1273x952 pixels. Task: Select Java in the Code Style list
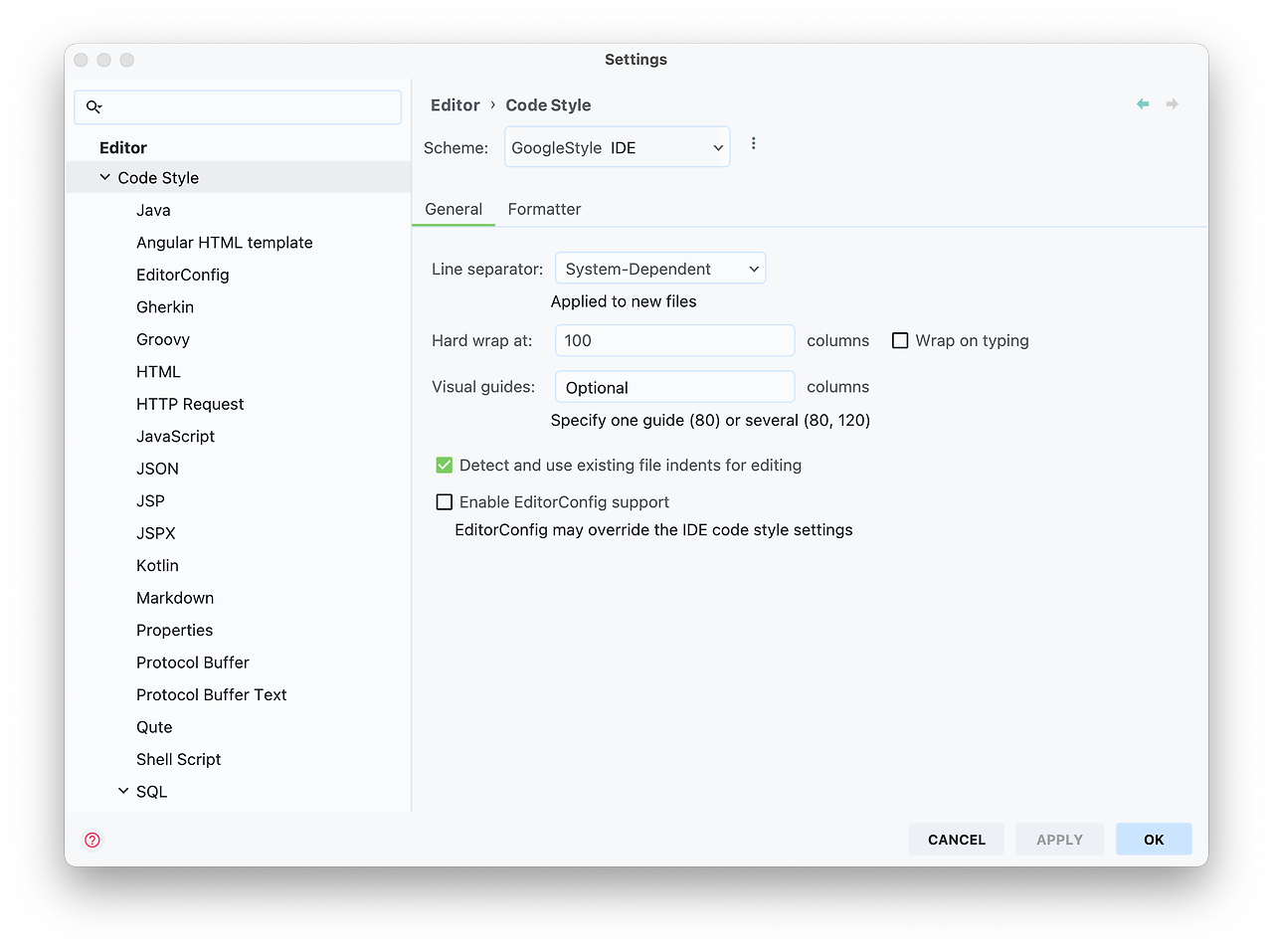pos(153,210)
